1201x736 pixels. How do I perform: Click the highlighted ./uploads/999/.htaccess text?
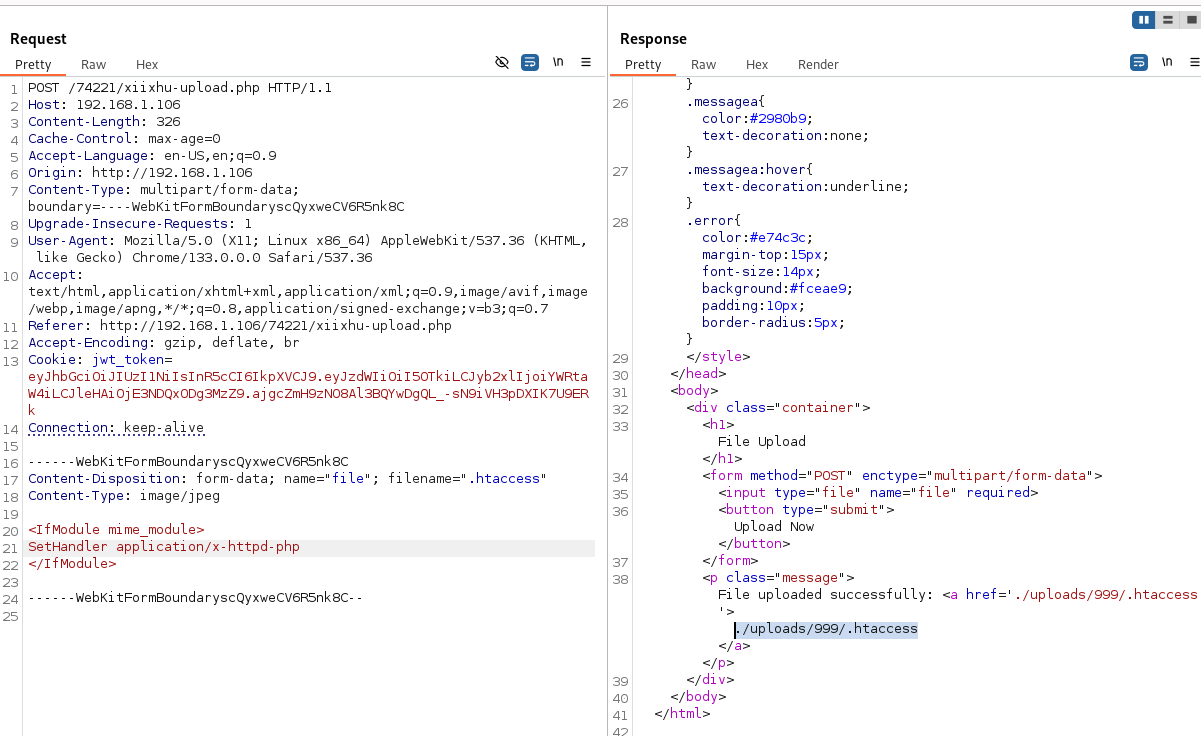(826, 629)
